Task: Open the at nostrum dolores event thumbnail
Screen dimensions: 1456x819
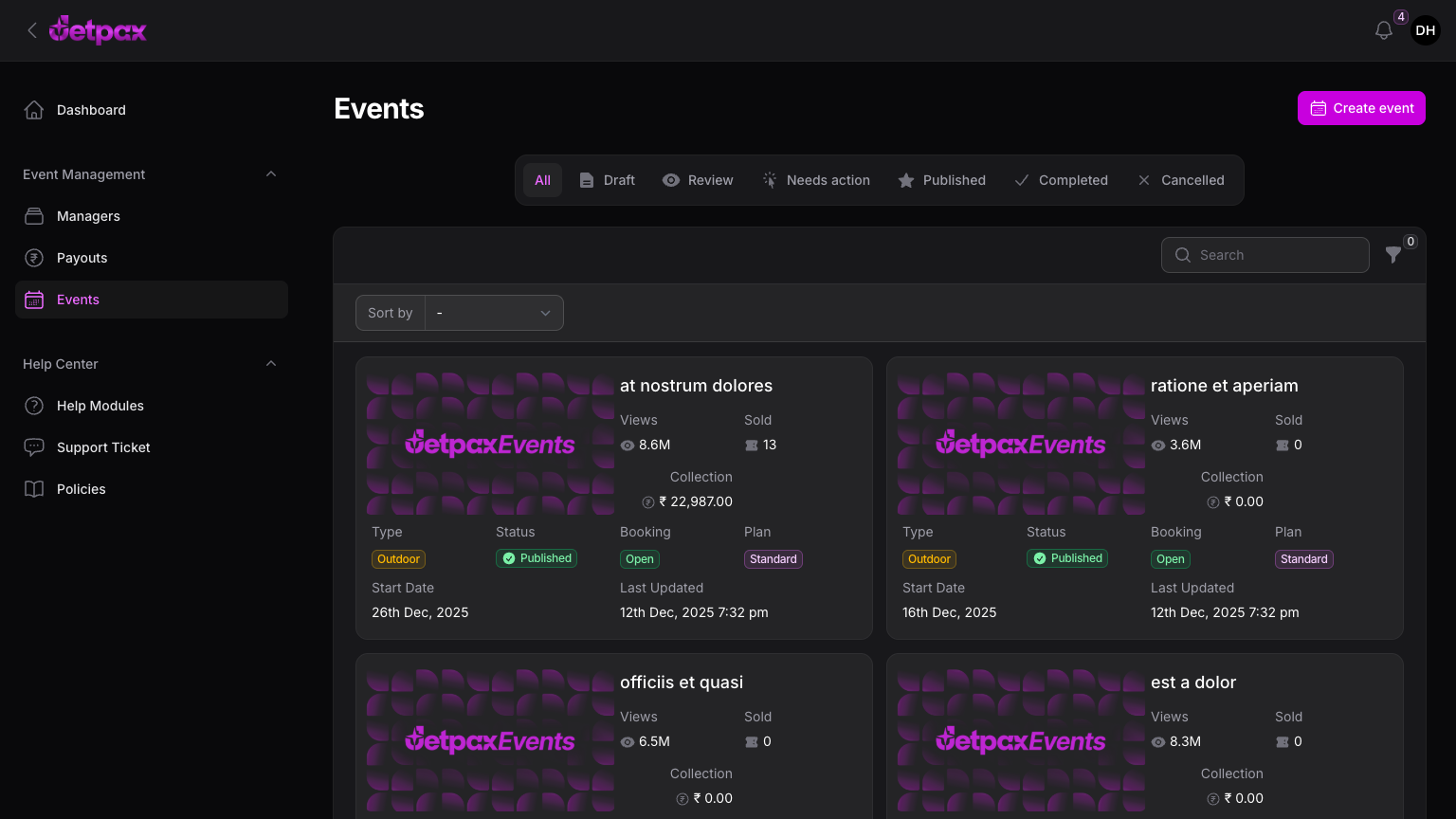Action: pyautogui.click(x=490, y=444)
